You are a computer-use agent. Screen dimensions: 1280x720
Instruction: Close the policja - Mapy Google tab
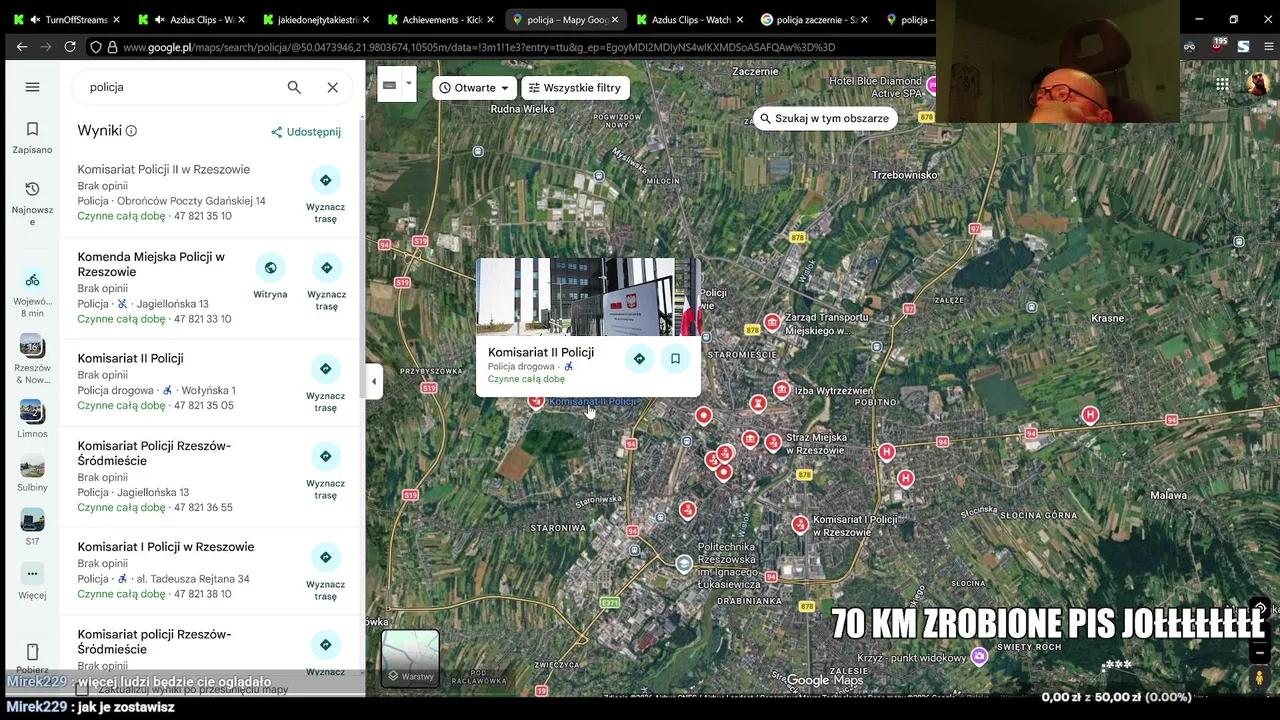tap(614, 19)
